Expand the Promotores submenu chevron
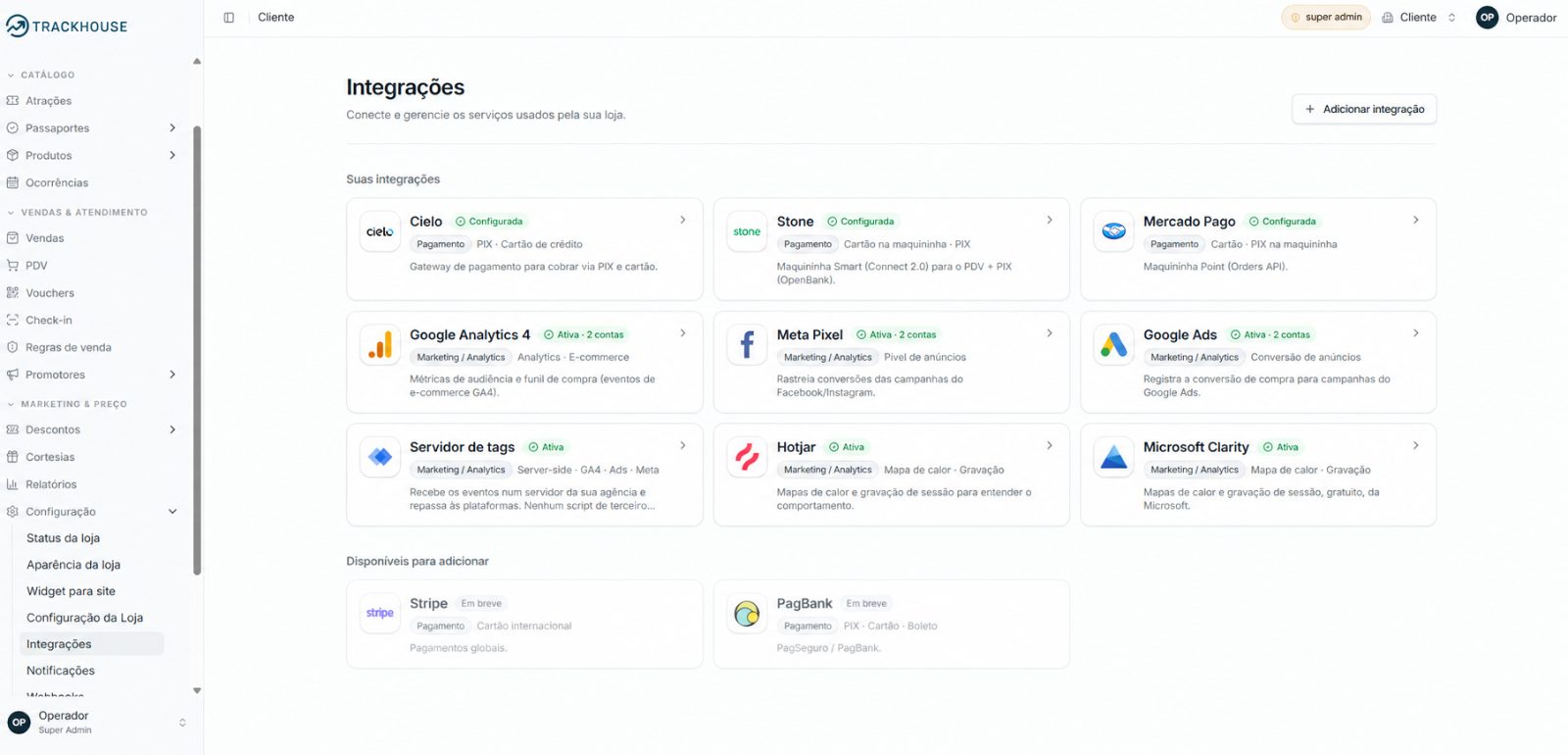The image size is (1568, 755). coord(172,376)
